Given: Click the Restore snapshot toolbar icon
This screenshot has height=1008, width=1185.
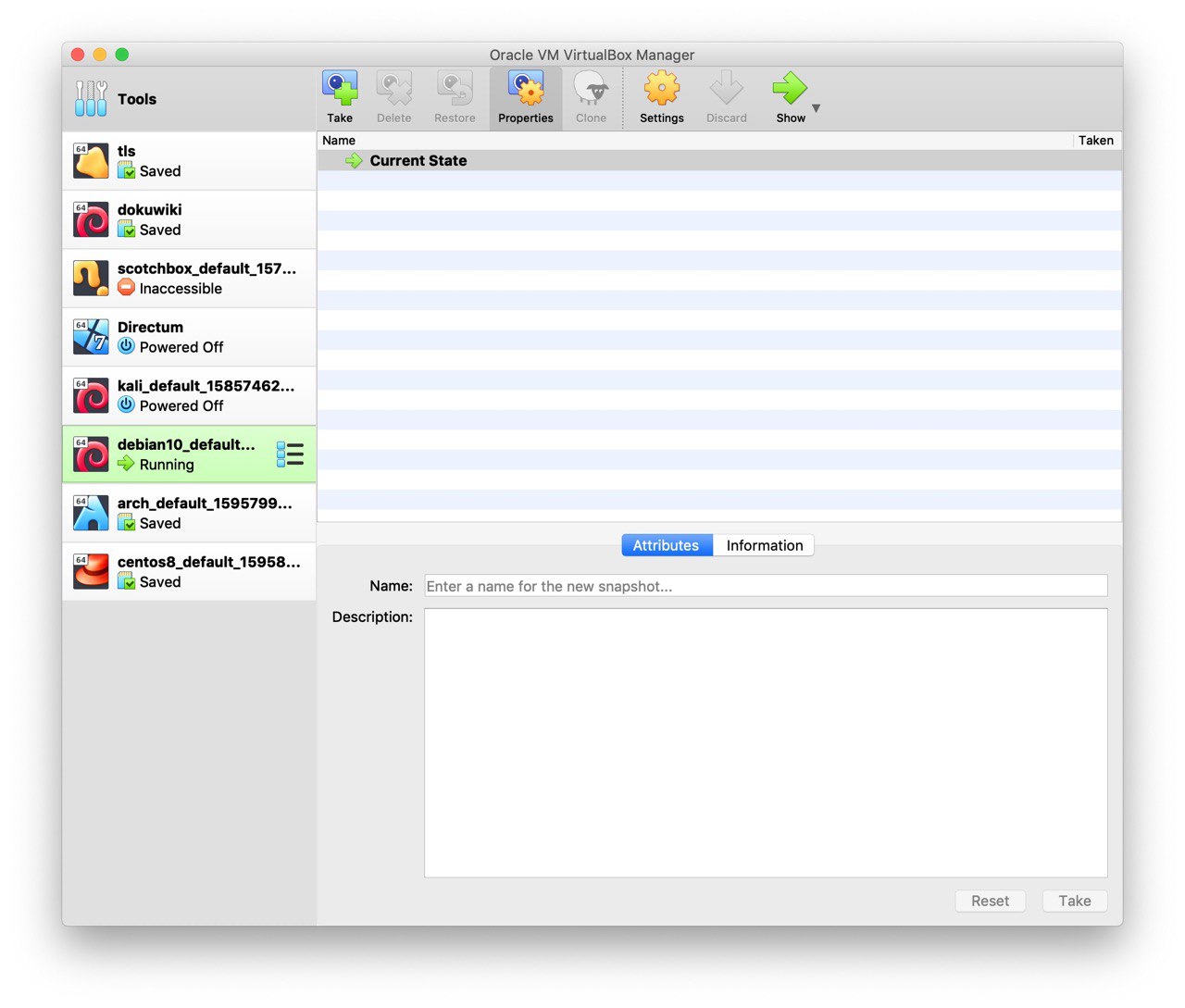Looking at the screenshot, I should (455, 88).
